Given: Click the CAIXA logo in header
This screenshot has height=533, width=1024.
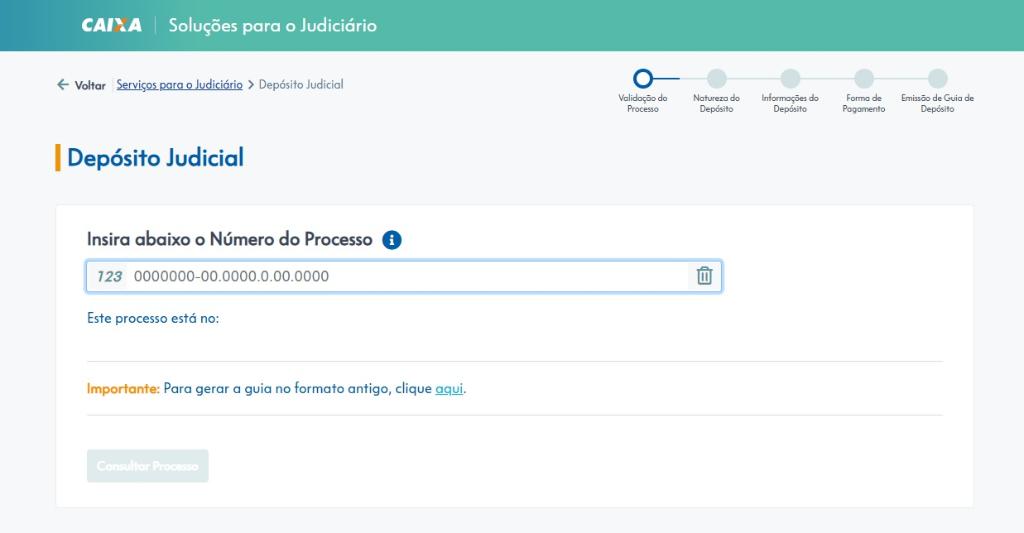Looking at the screenshot, I should tap(112, 25).
